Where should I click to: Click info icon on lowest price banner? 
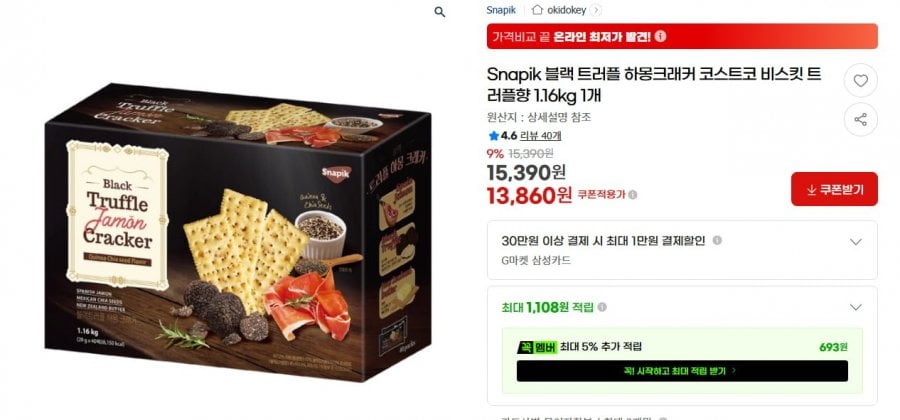tap(661, 36)
